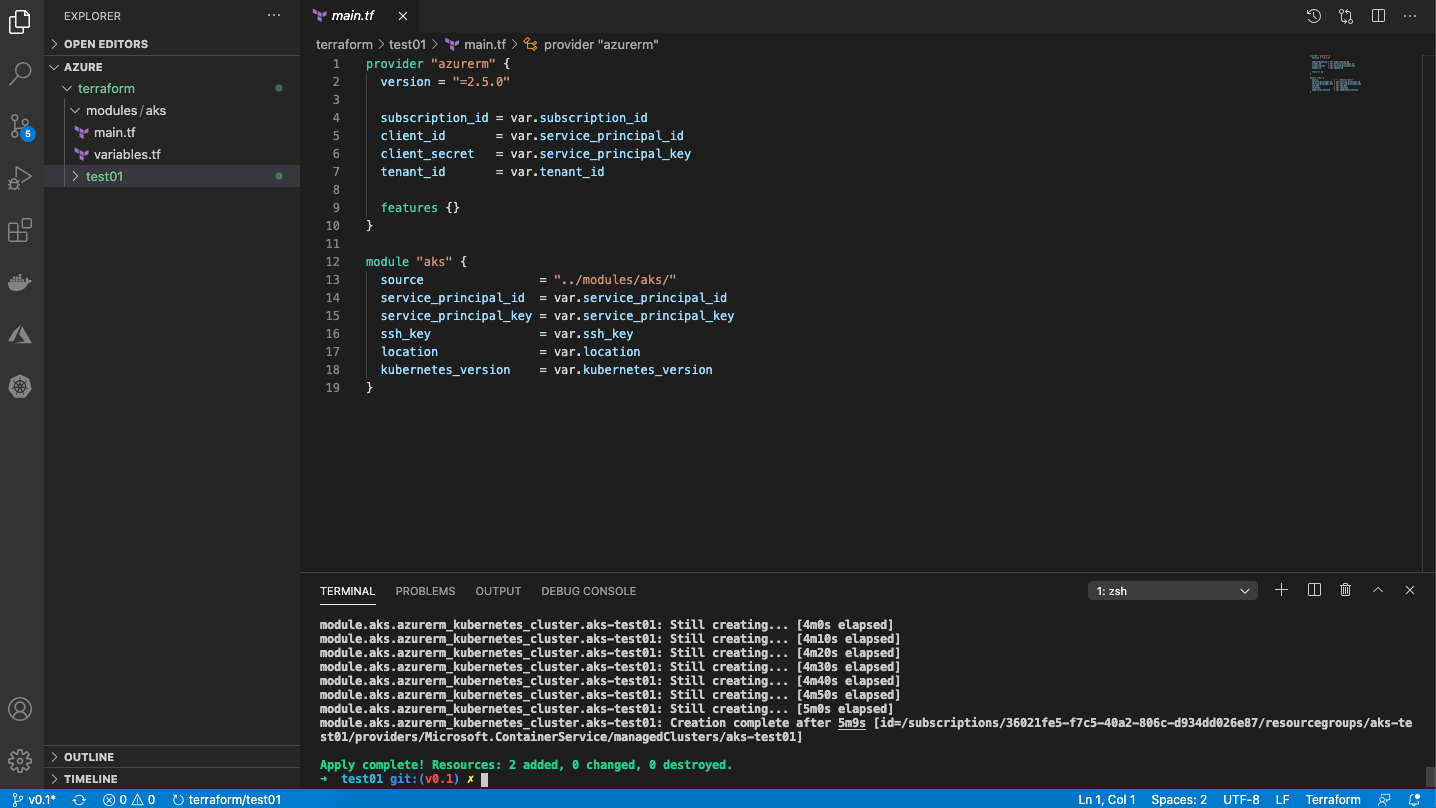Open the timeline history icon in editor toolbar
The width and height of the screenshot is (1436, 808).
point(1314,16)
